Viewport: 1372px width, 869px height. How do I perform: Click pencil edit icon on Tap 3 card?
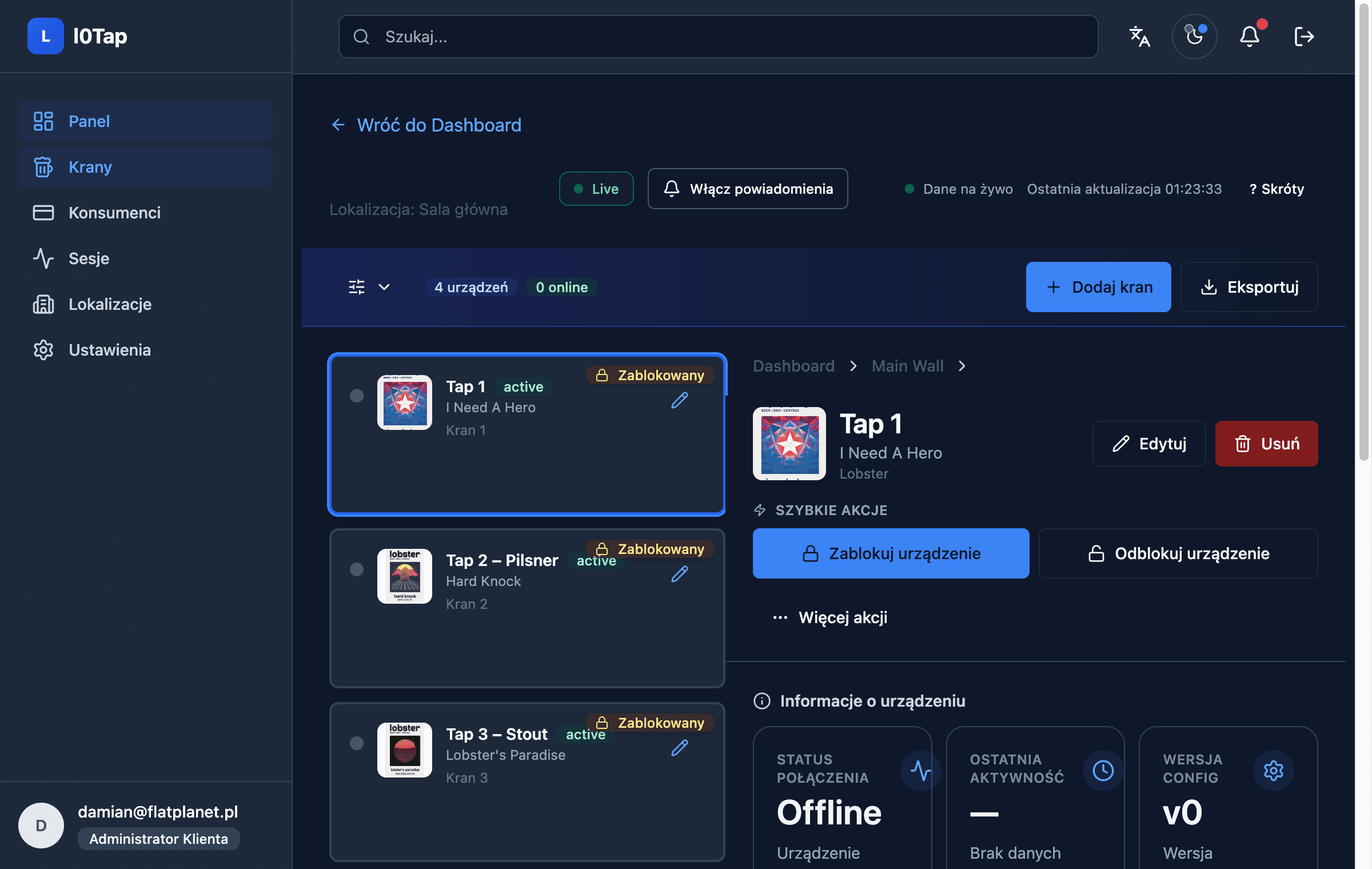679,748
